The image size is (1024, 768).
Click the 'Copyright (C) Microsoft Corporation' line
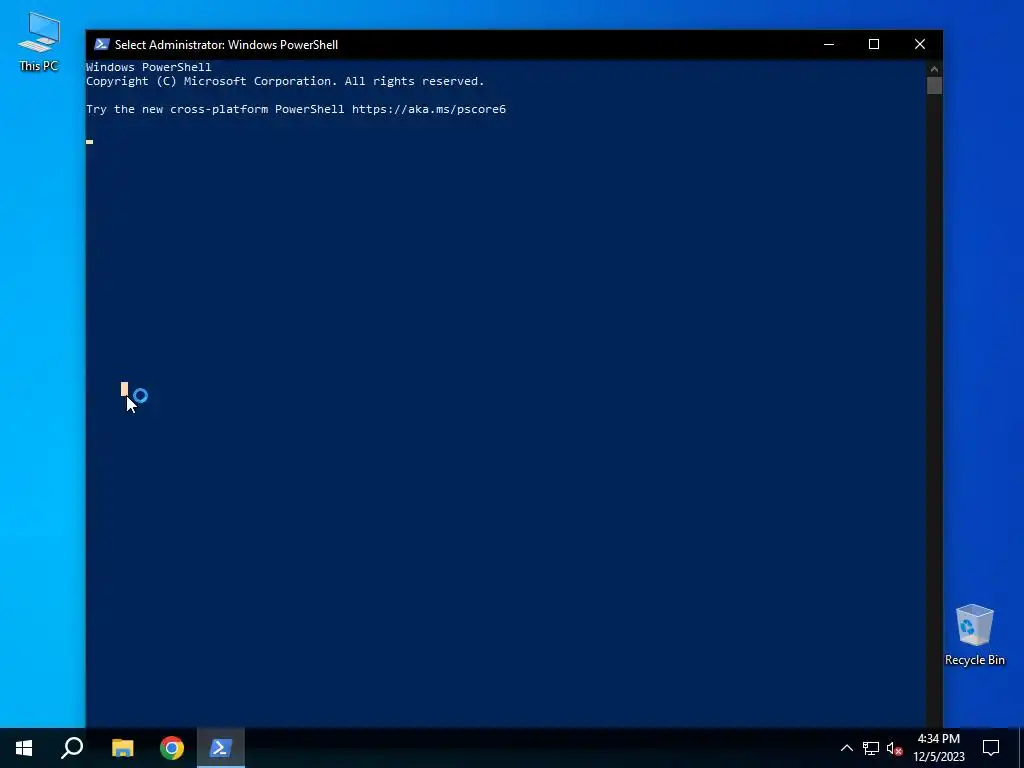tap(285, 81)
